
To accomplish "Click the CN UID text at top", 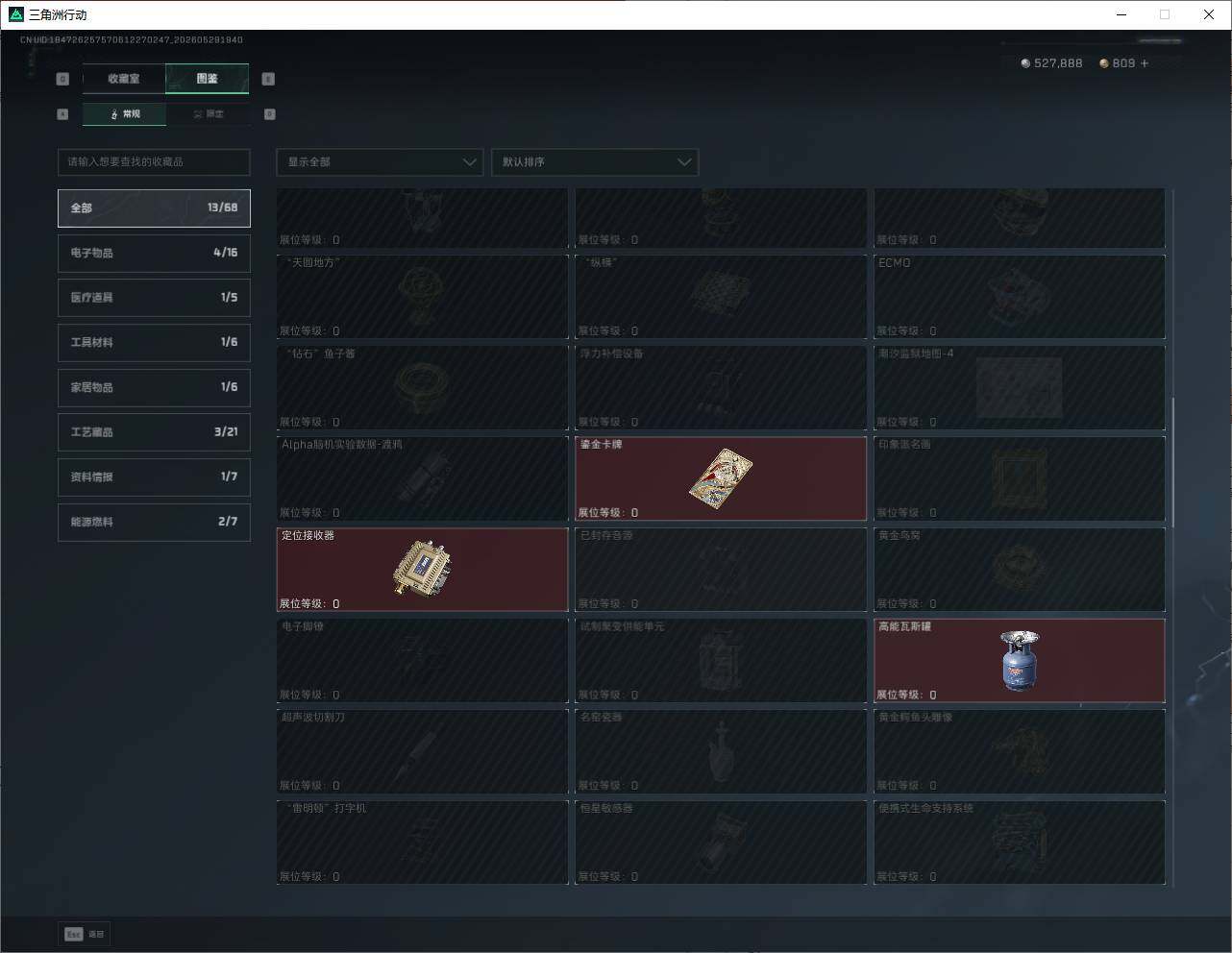I will click(132, 40).
